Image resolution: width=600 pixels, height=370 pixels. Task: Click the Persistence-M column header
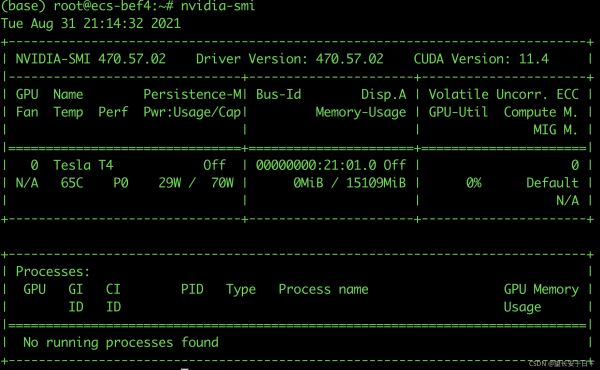[x=192, y=95]
